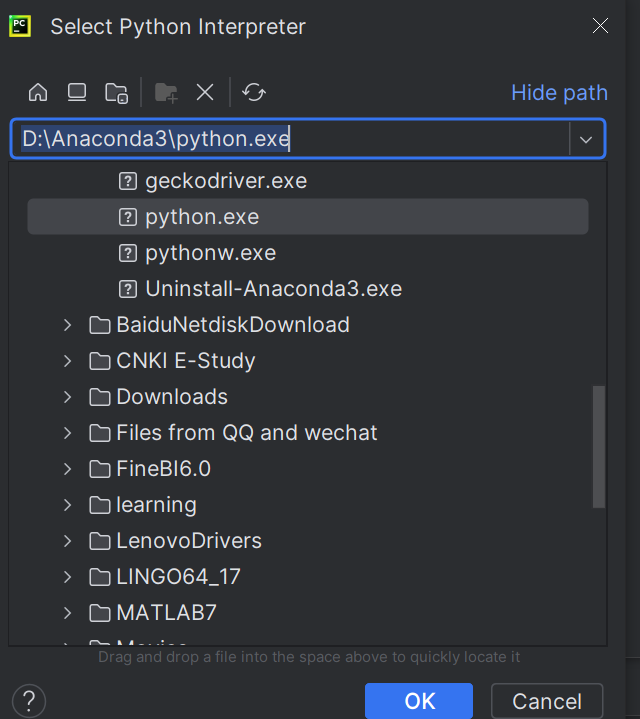
Task: Click the Desktop directory icon
Action: [x=77, y=93]
